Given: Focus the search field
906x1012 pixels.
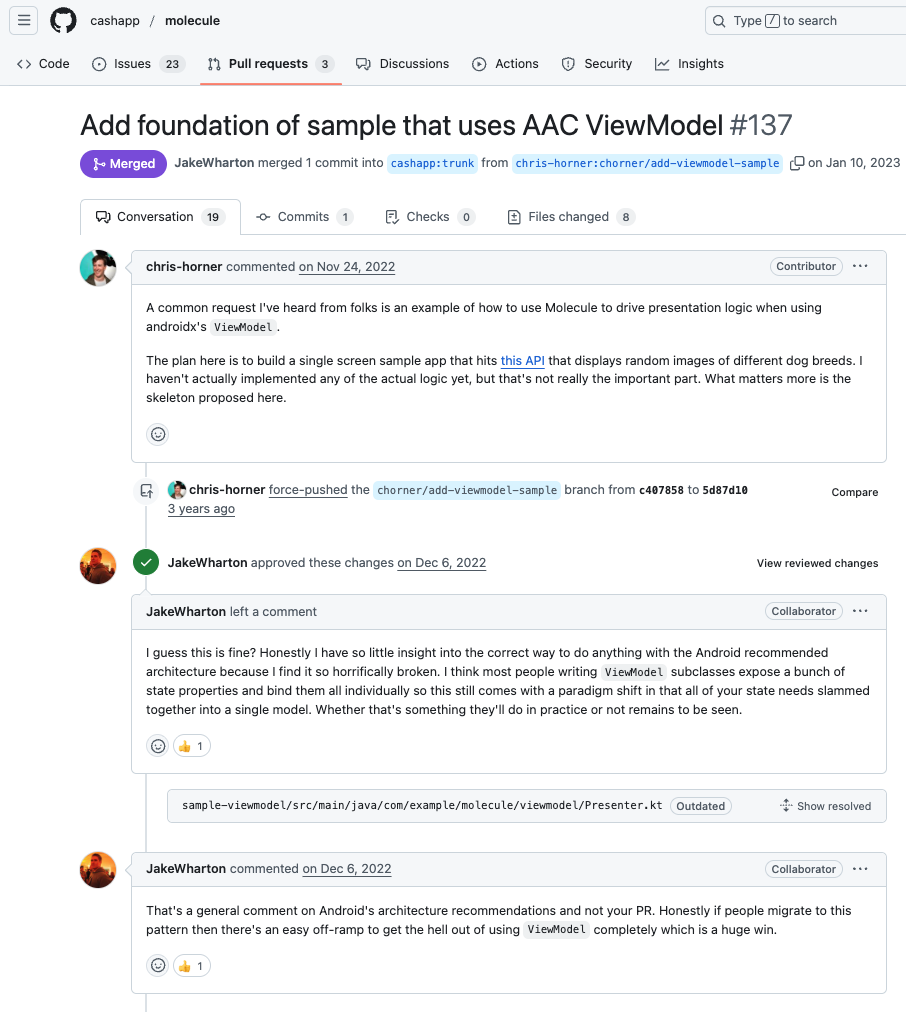Looking at the screenshot, I should (x=807, y=21).
